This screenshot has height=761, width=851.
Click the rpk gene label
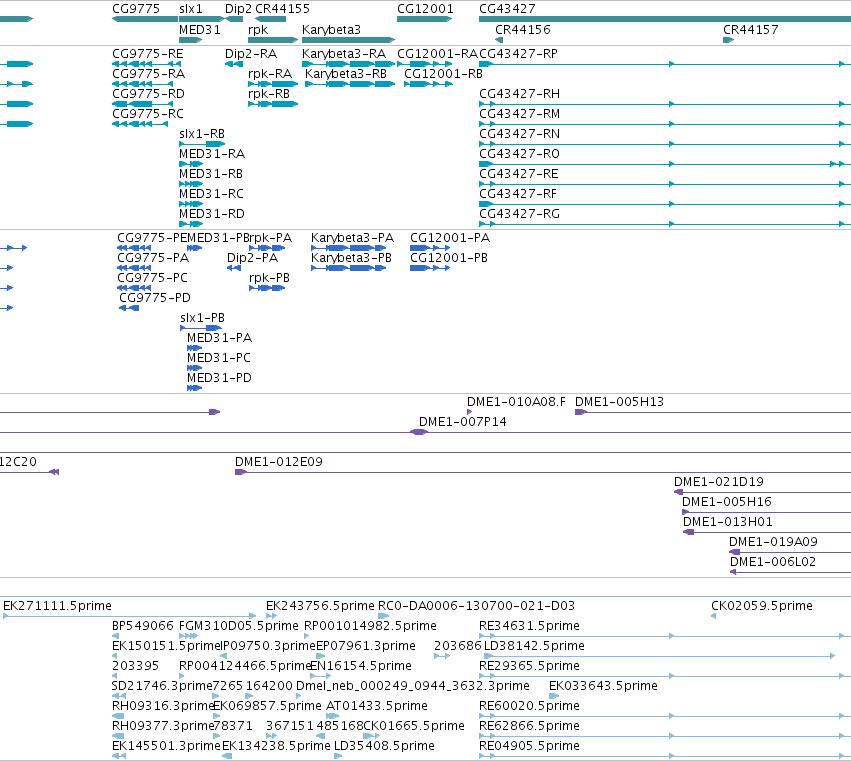[x=258, y=29]
